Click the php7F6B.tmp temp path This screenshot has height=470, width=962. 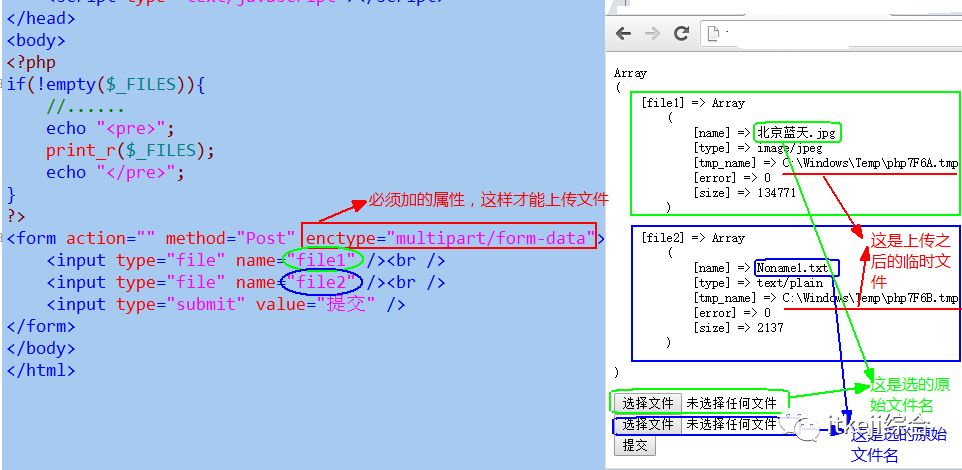[x=870, y=298]
